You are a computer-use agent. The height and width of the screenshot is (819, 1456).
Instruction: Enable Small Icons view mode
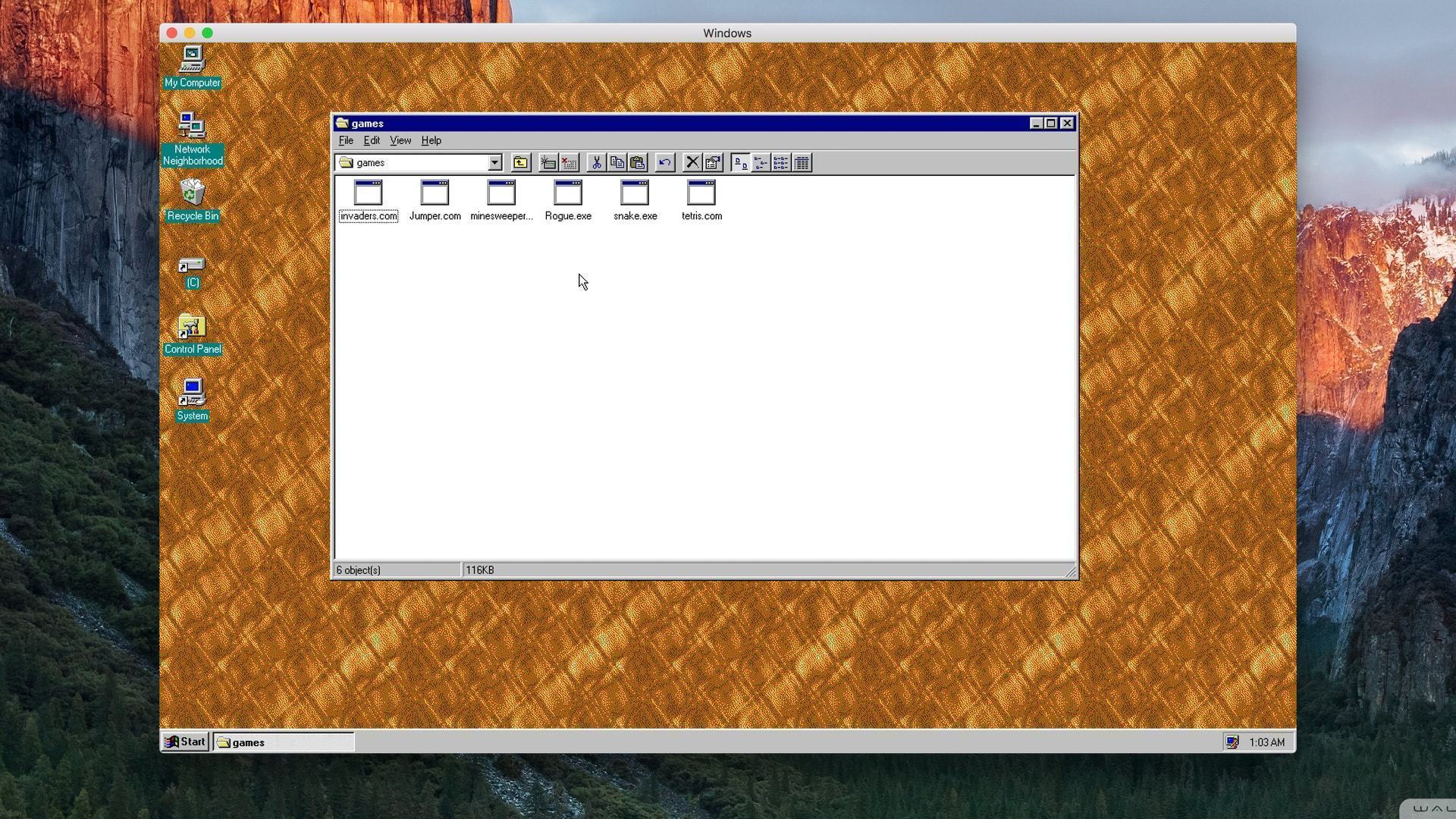click(761, 162)
